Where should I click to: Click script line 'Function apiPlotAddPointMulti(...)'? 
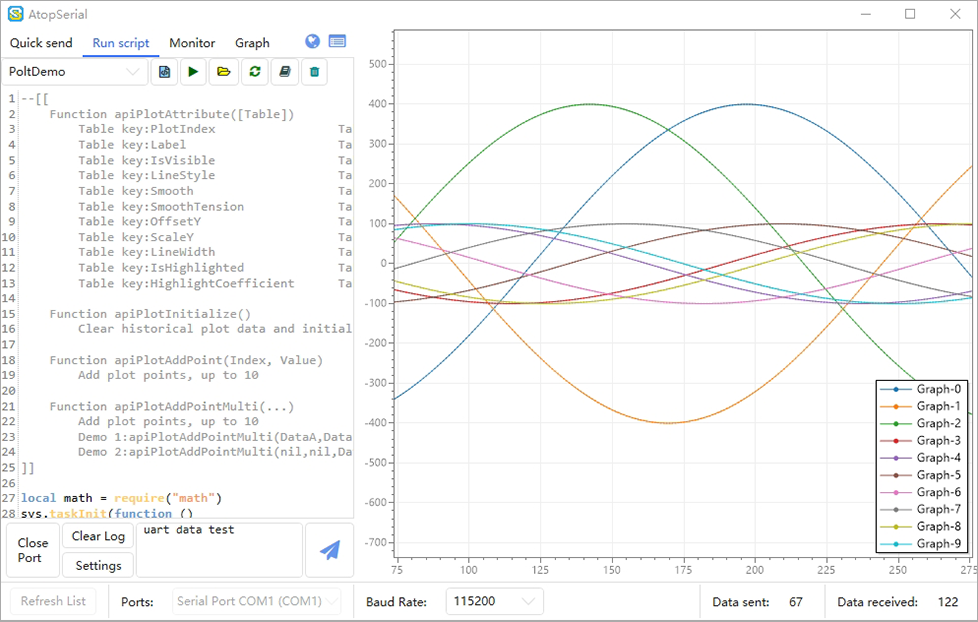point(172,406)
